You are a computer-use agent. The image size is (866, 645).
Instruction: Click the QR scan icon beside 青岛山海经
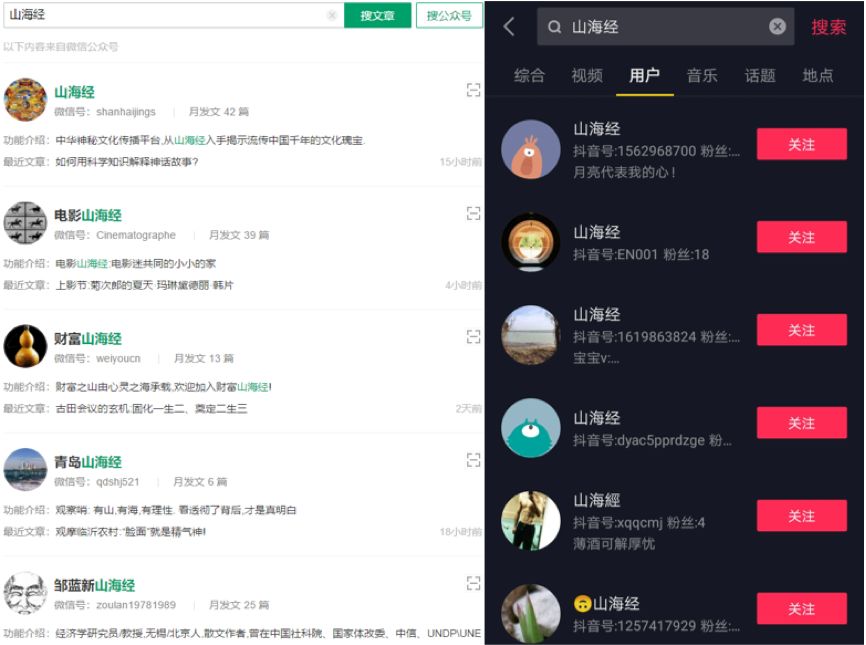(473, 460)
